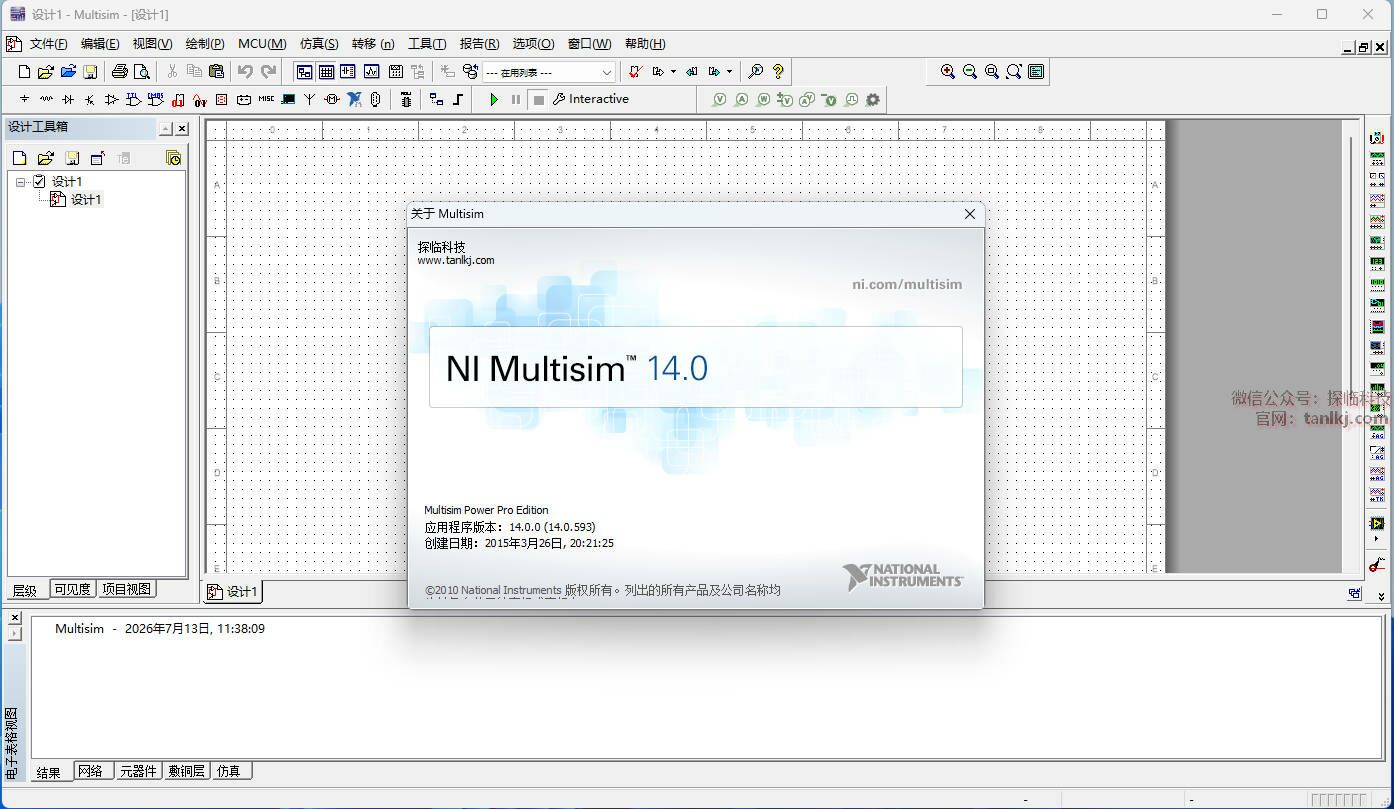Place a Diode component
The width and height of the screenshot is (1394, 809).
point(68,99)
